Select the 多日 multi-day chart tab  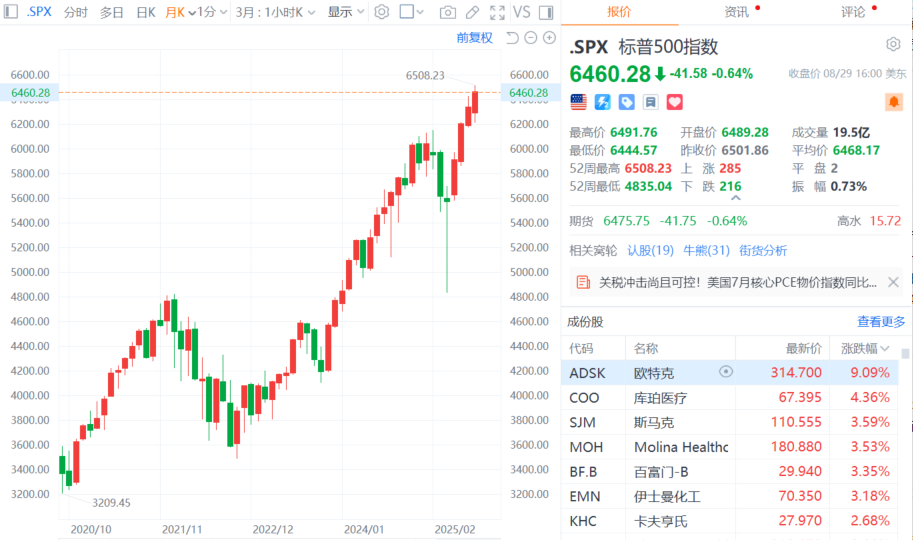[x=111, y=12]
